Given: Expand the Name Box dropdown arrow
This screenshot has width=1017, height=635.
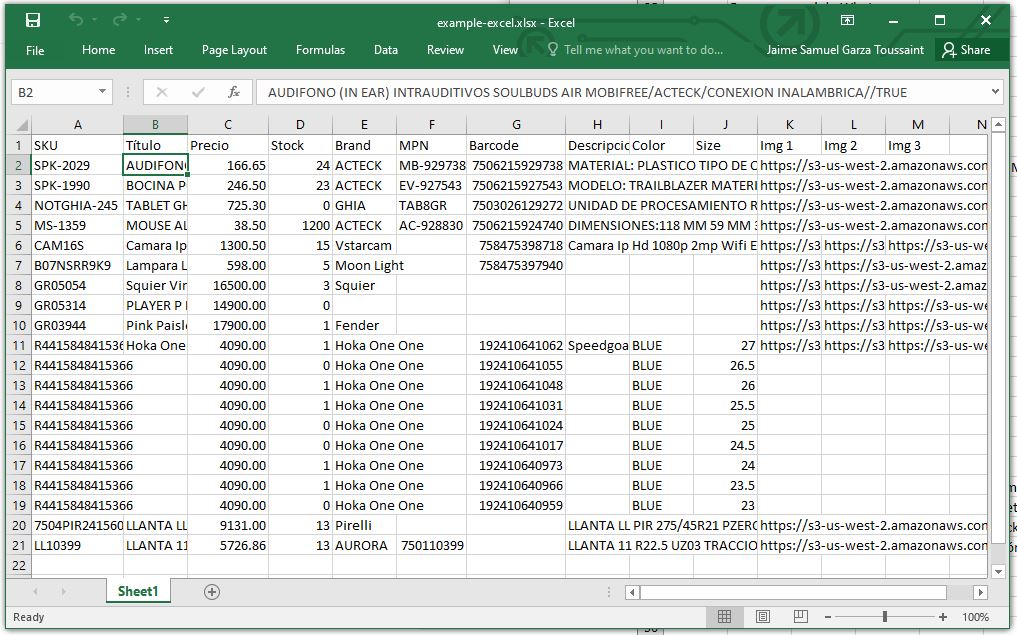Looking at the screenshot, I should click(x=102, y=91).
